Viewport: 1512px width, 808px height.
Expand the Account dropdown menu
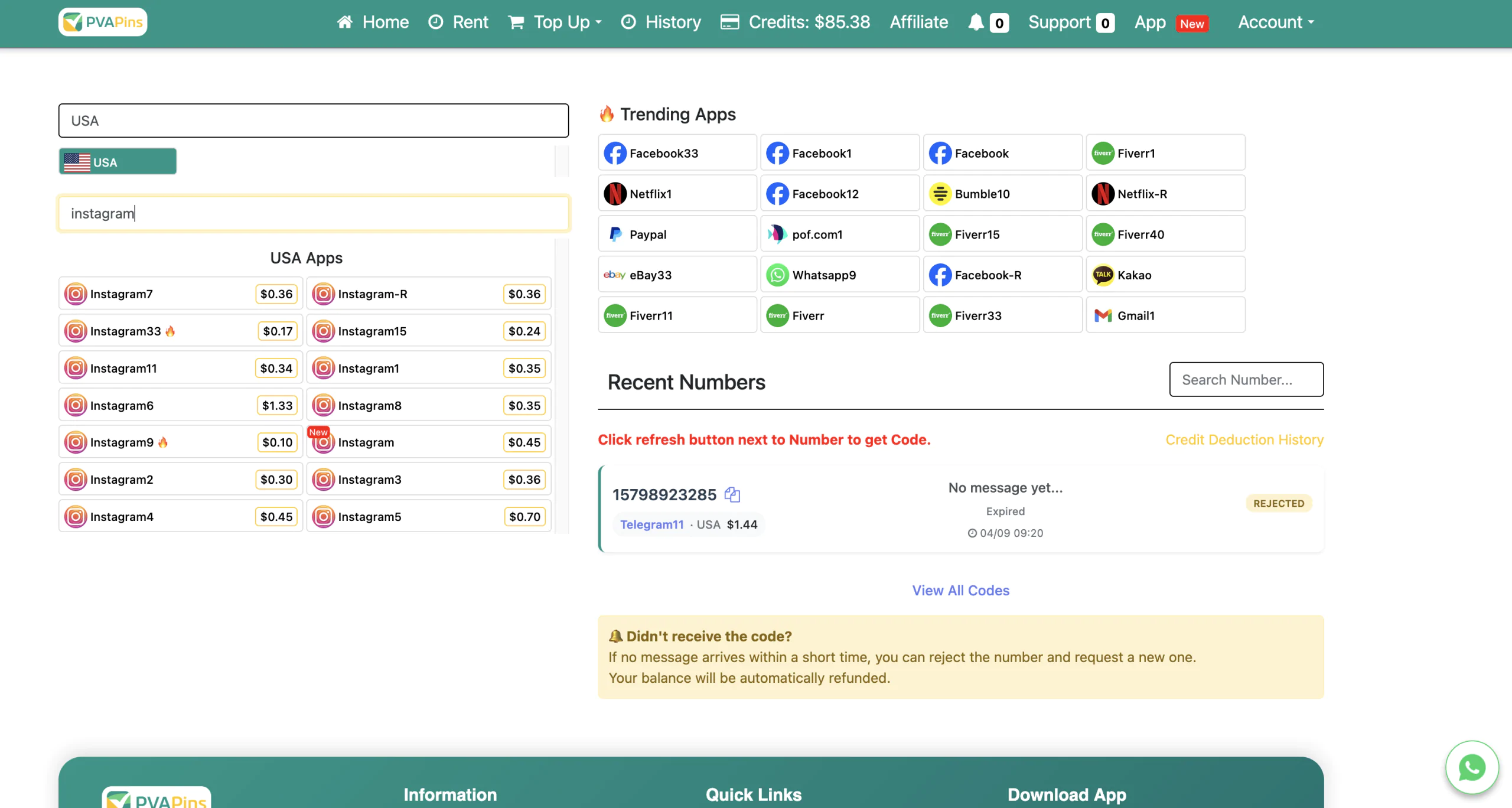1276,22
